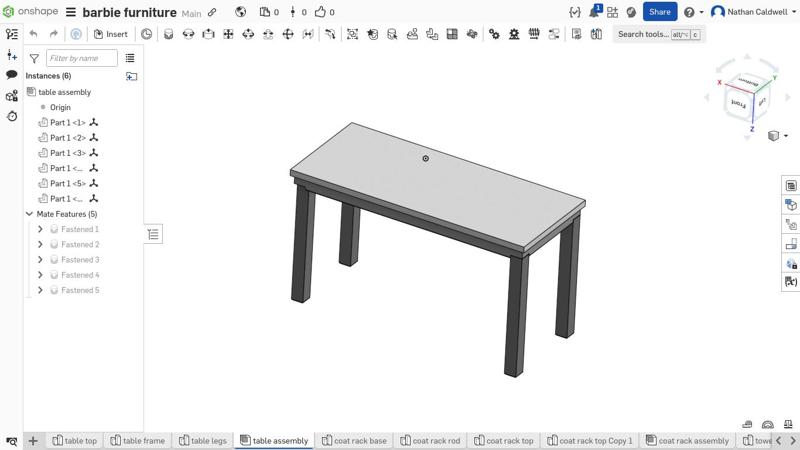The height and width of the screenshot is (450, 800).
Task: Select the Group tool with dashed frame
Action: point(352,34)
